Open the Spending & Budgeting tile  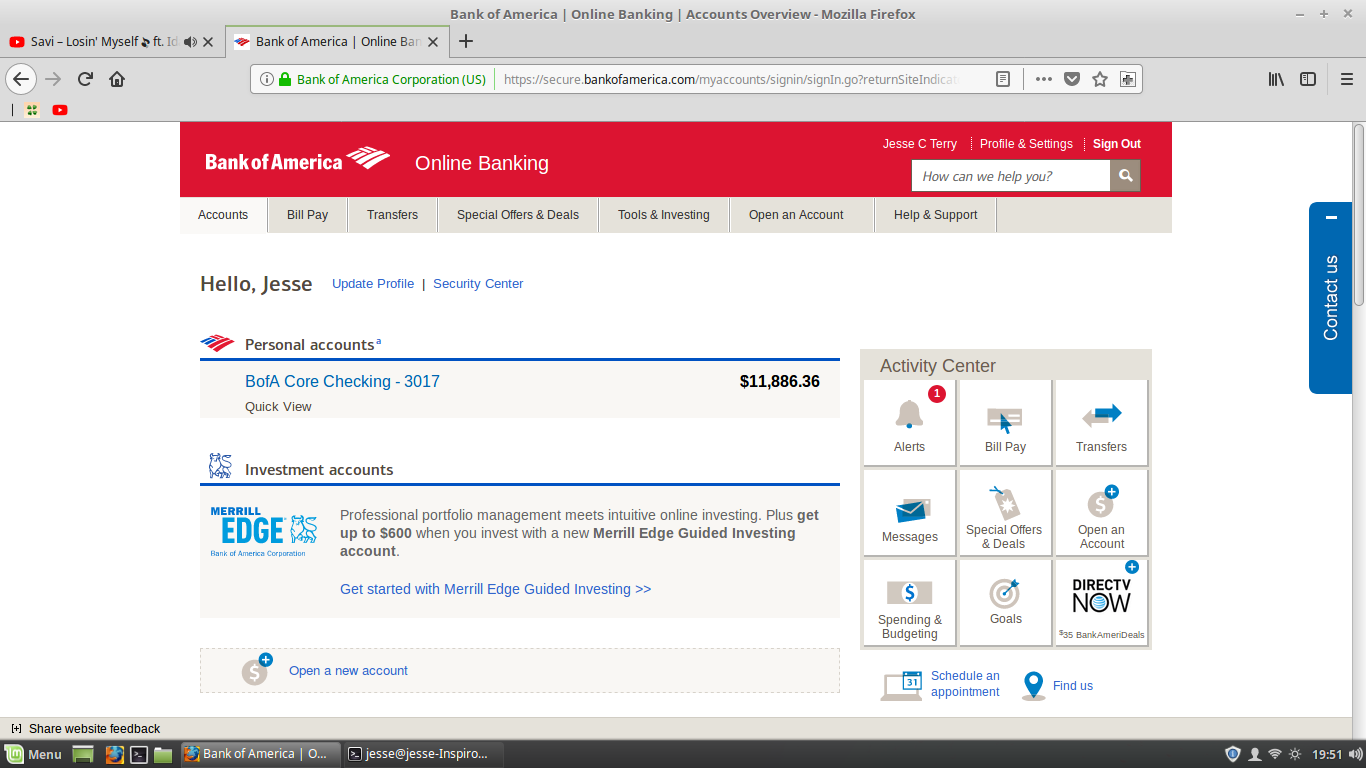coord(908,602)
